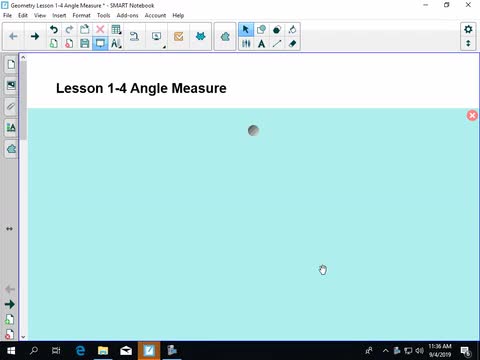This screenshot has height=360, width=480.
Task: Switch sidebar side with double-arrow icon
Action: 9,229
